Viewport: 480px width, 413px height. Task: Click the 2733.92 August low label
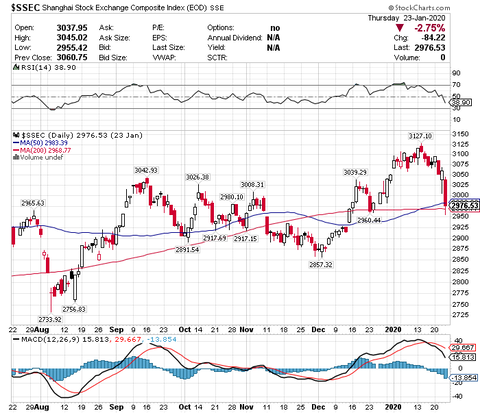pos(50,320)
